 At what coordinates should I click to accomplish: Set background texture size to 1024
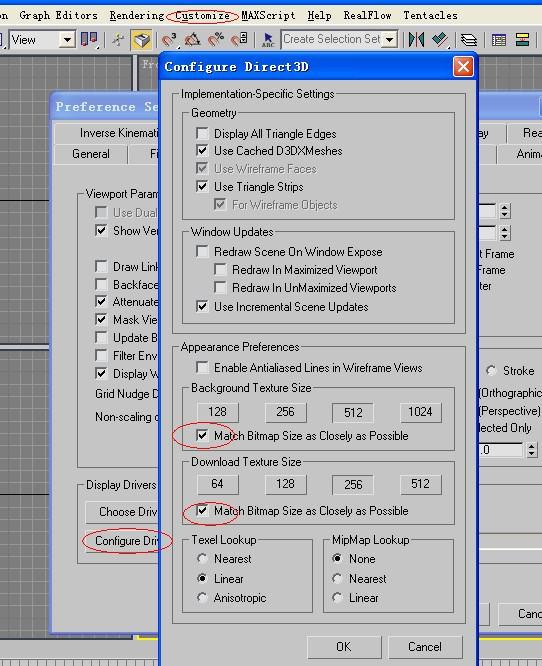pos(421,412)
